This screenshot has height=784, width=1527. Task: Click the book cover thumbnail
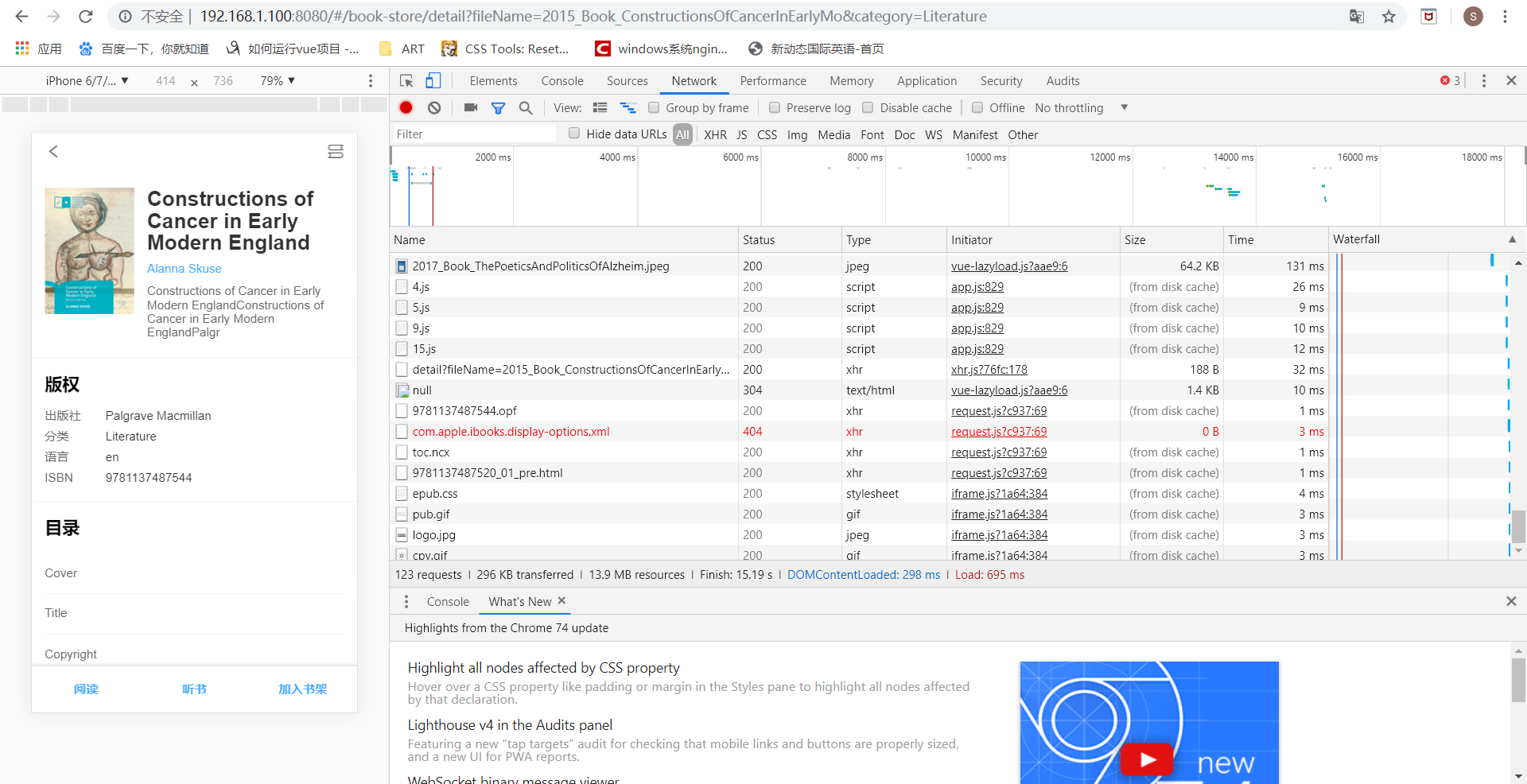(x=89, y=250)
